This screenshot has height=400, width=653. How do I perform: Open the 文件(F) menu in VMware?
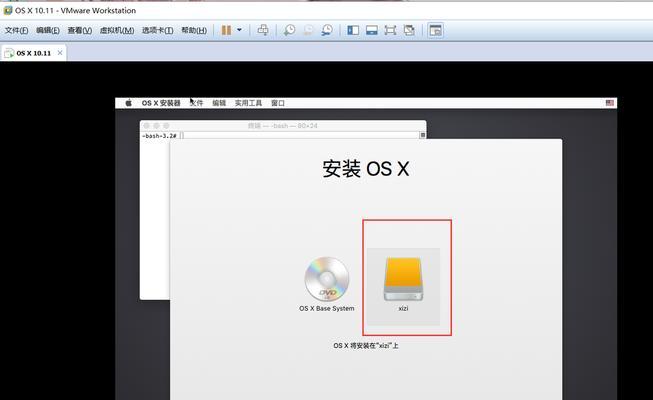pyautogui.click(x=17, y=30)
